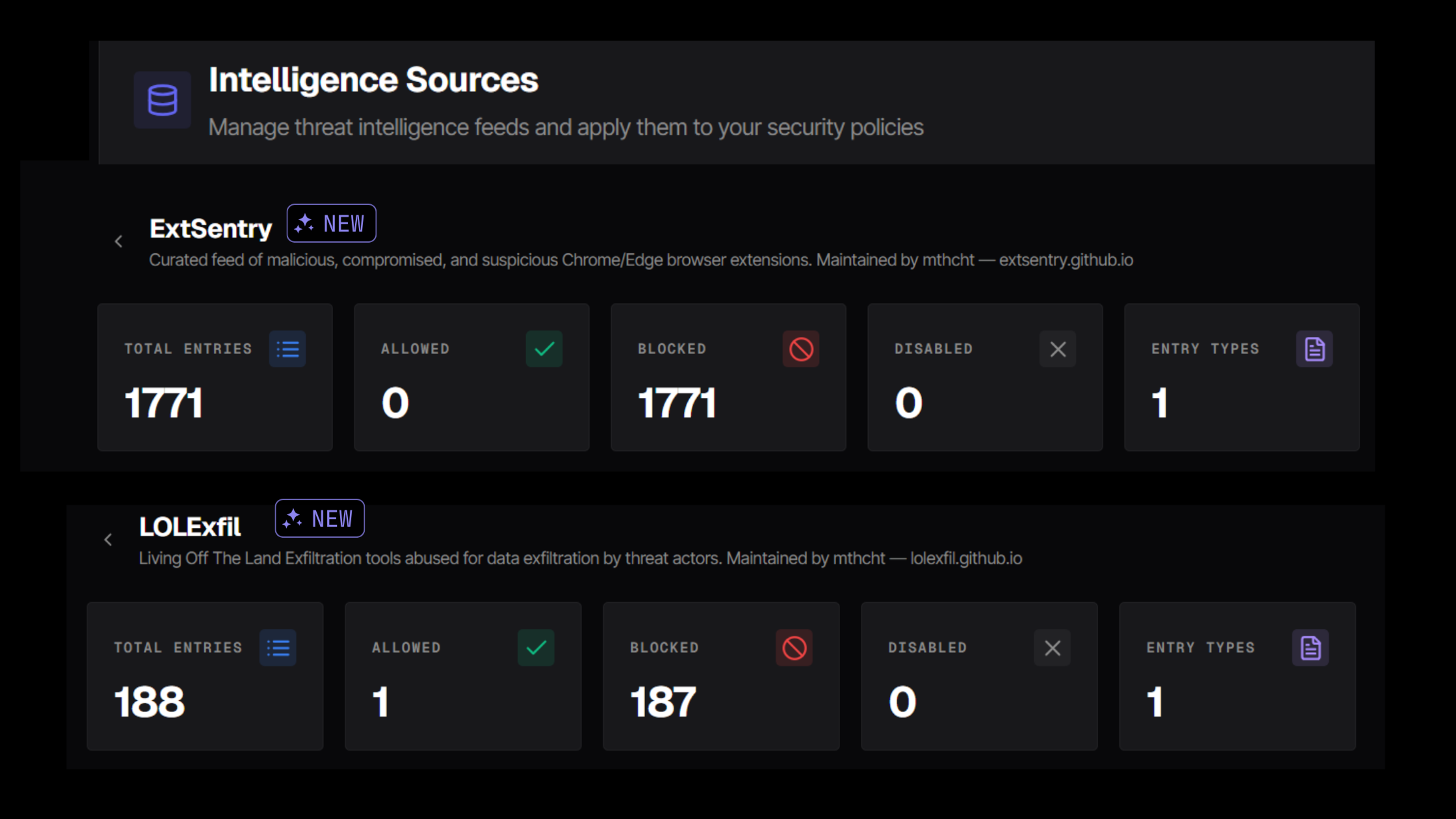
Task: Click the NEW badge next to LOLExfil
Action: [320, 518]
